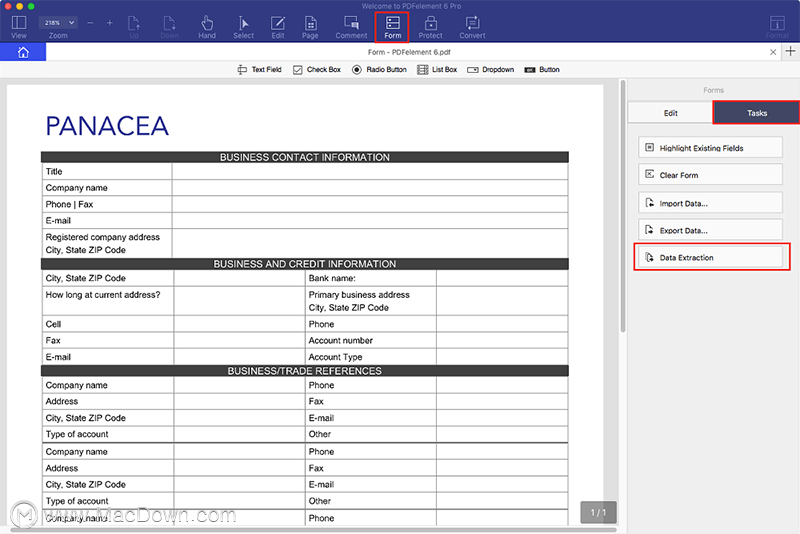Click the BUSINESS CONTACT INFORMATION header
This screenshot has width=800, height=534.
305,157
